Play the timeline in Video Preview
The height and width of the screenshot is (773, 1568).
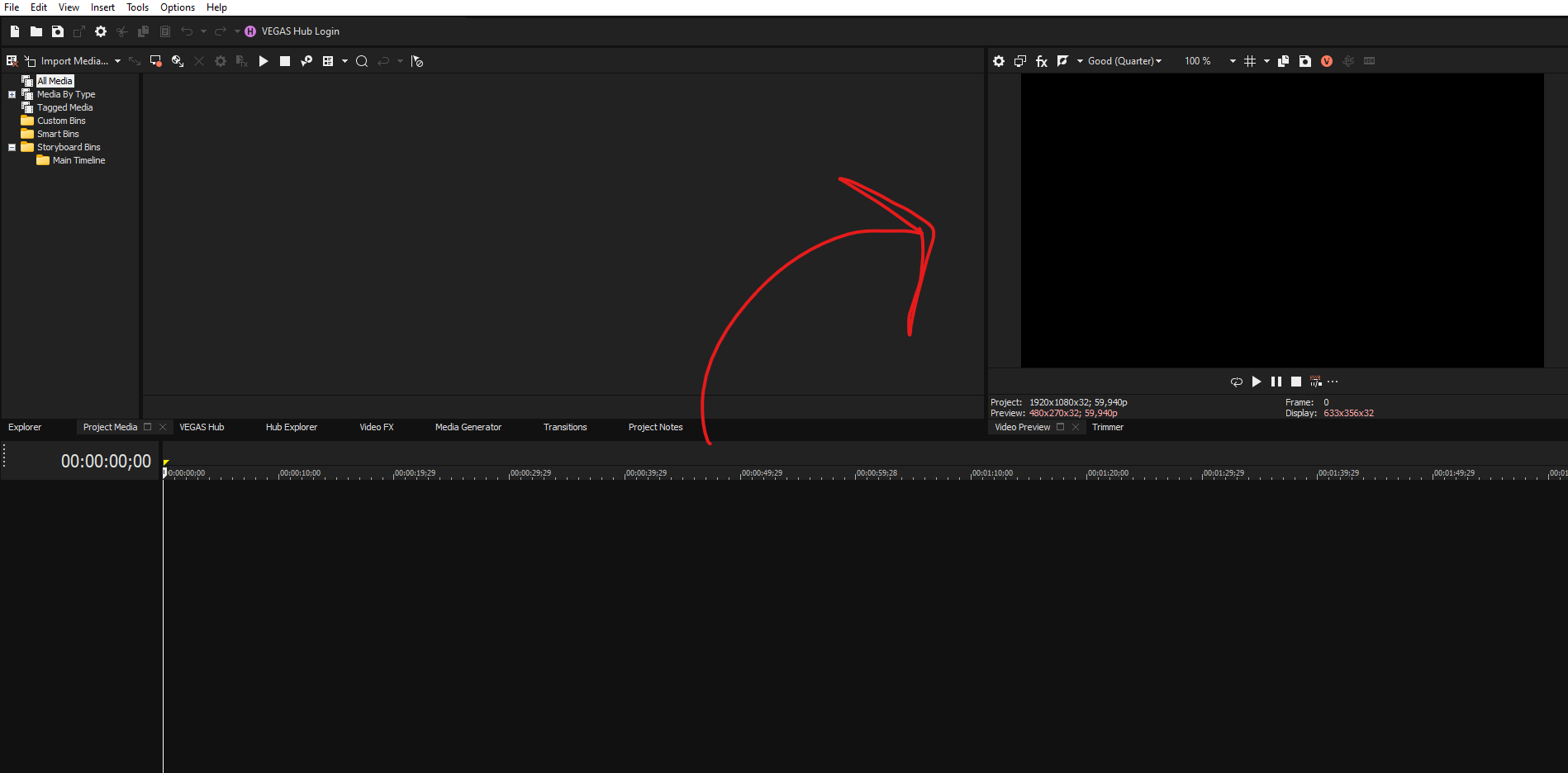[1257, 382]
